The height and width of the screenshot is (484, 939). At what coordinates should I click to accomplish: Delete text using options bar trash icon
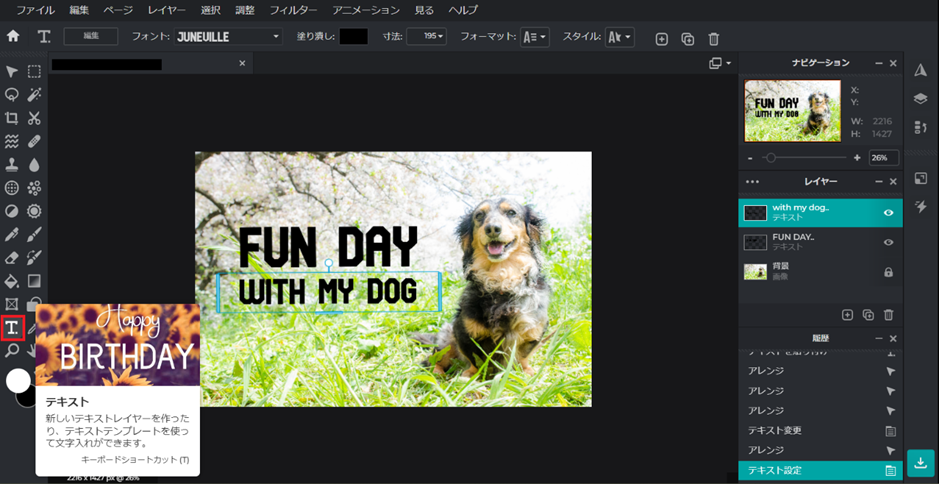point(713,39)
